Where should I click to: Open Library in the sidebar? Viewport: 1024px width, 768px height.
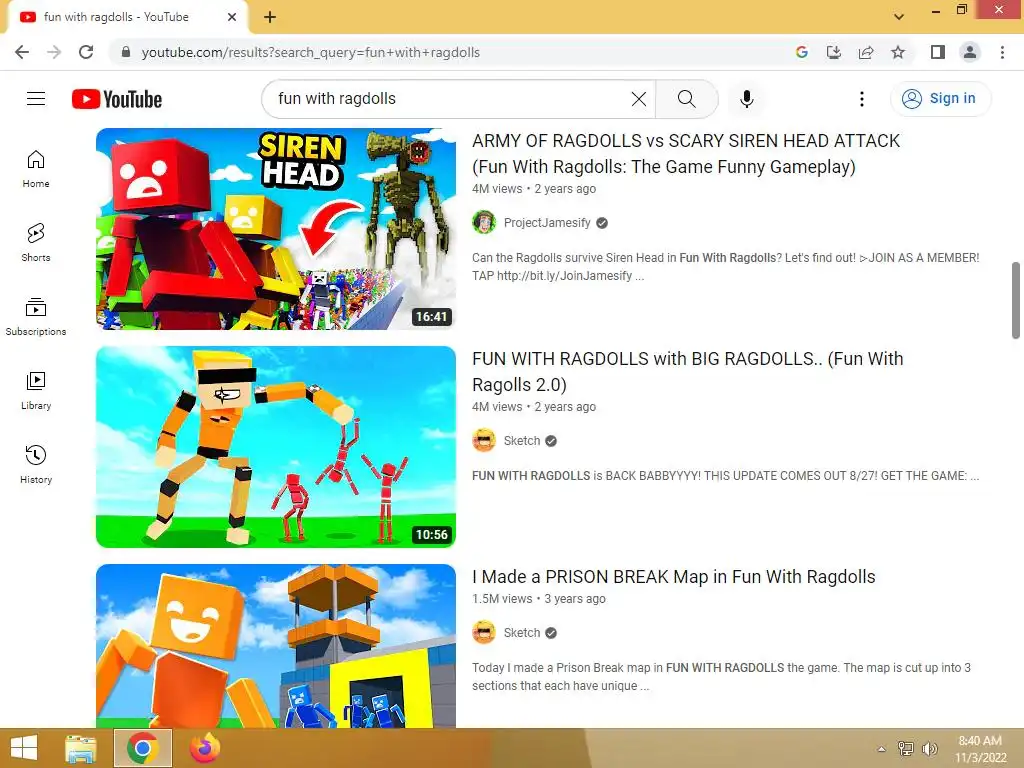36,391
